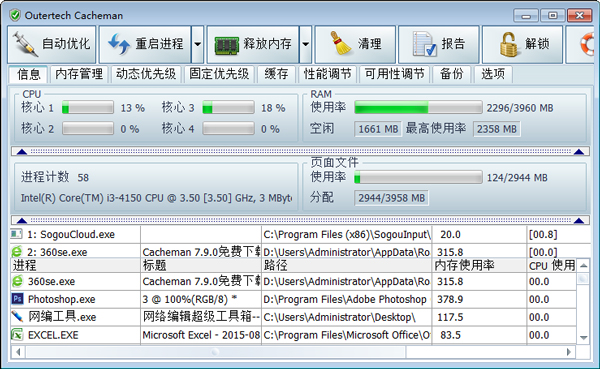Click the 360se.exe browser icon in process list

pyautogui.click(x=18, y=281)
